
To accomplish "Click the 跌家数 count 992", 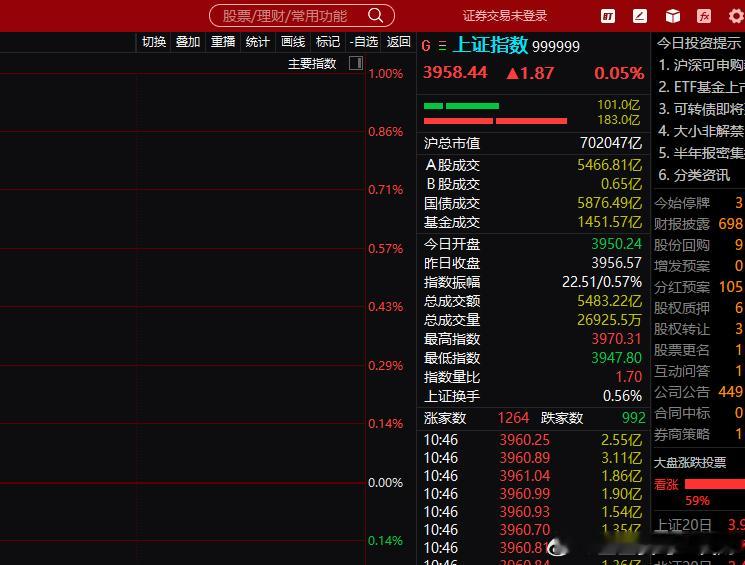I will coord(633,418).
